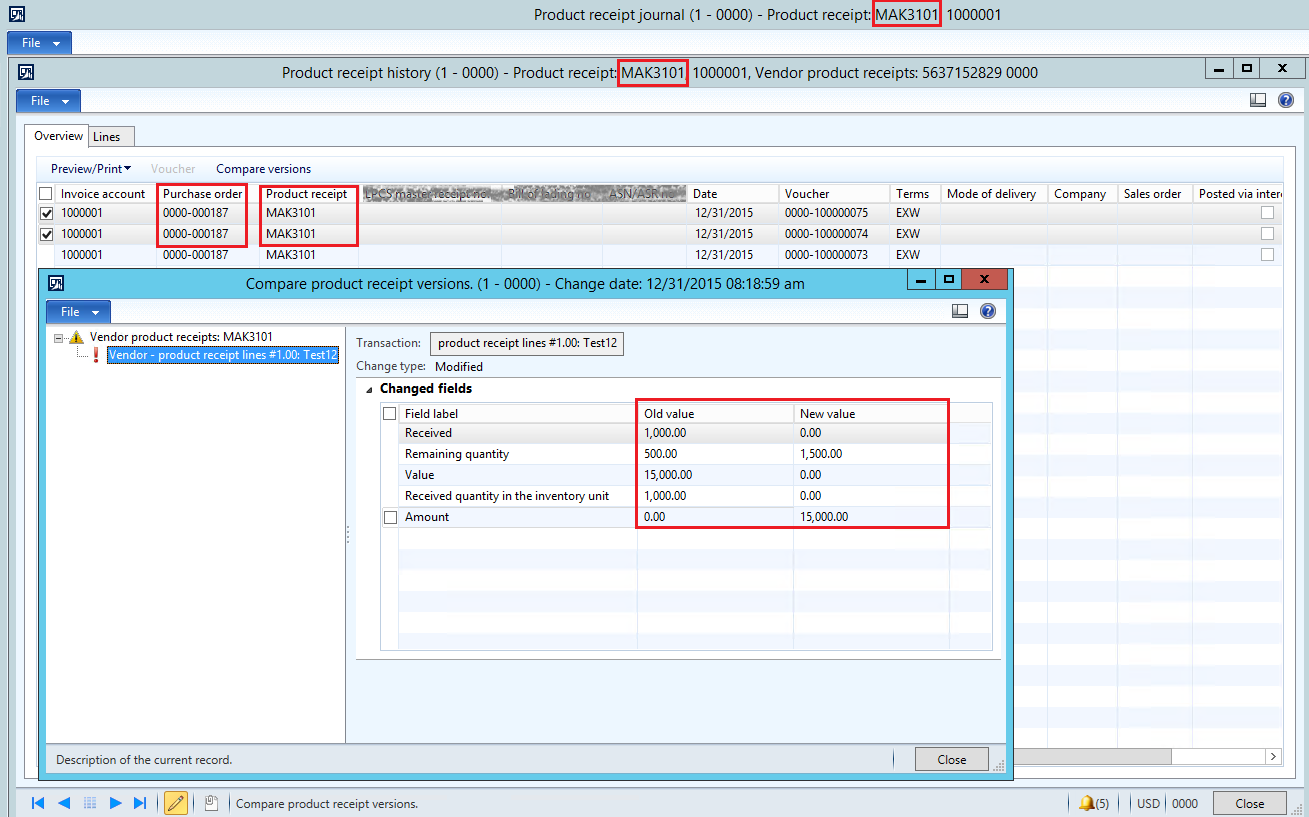The width and height of the screenshot is (1309, 817).
Task: Click the previous record arrow
Action: pos(64,803)
